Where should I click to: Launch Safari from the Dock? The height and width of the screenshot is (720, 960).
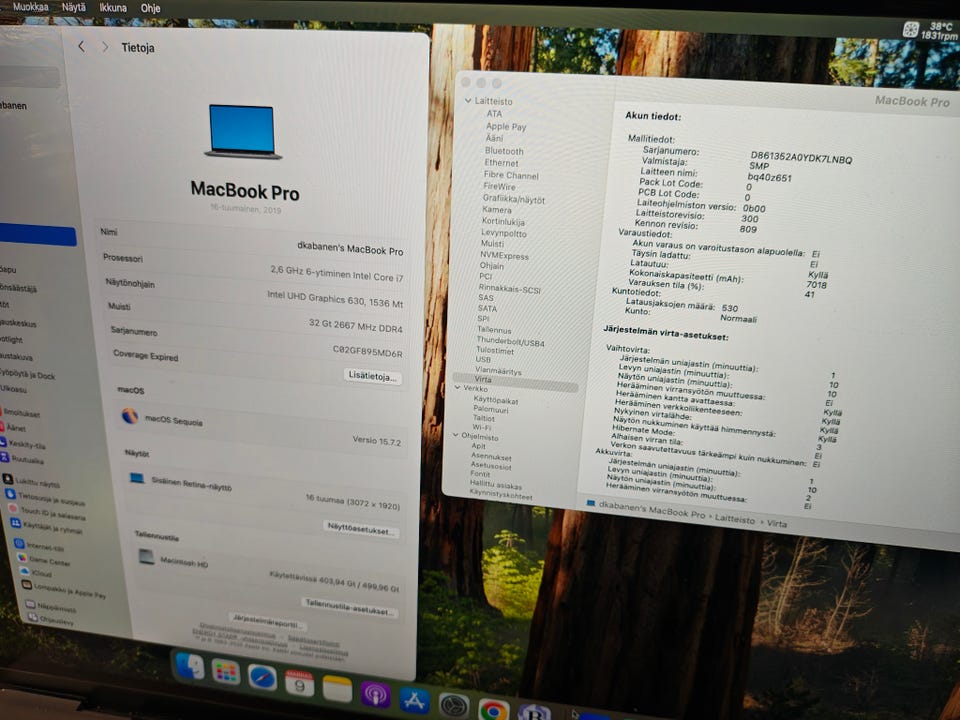(263, 677)
